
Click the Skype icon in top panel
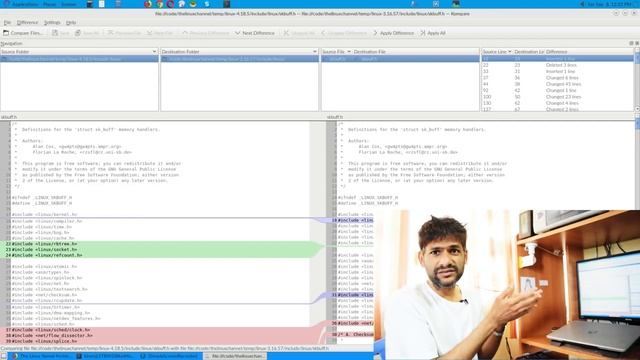(x=207, y=4)
